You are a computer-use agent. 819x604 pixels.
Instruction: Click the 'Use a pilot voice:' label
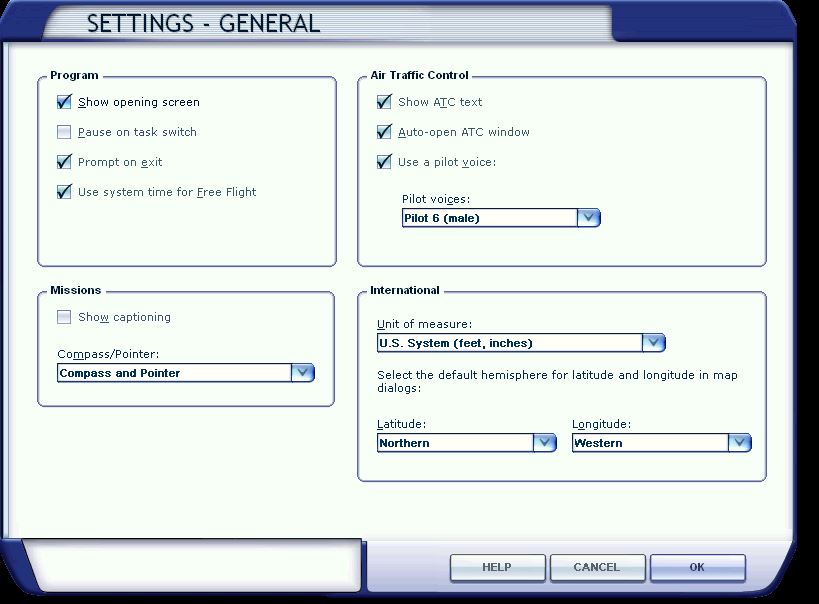[x=447, y=162]
